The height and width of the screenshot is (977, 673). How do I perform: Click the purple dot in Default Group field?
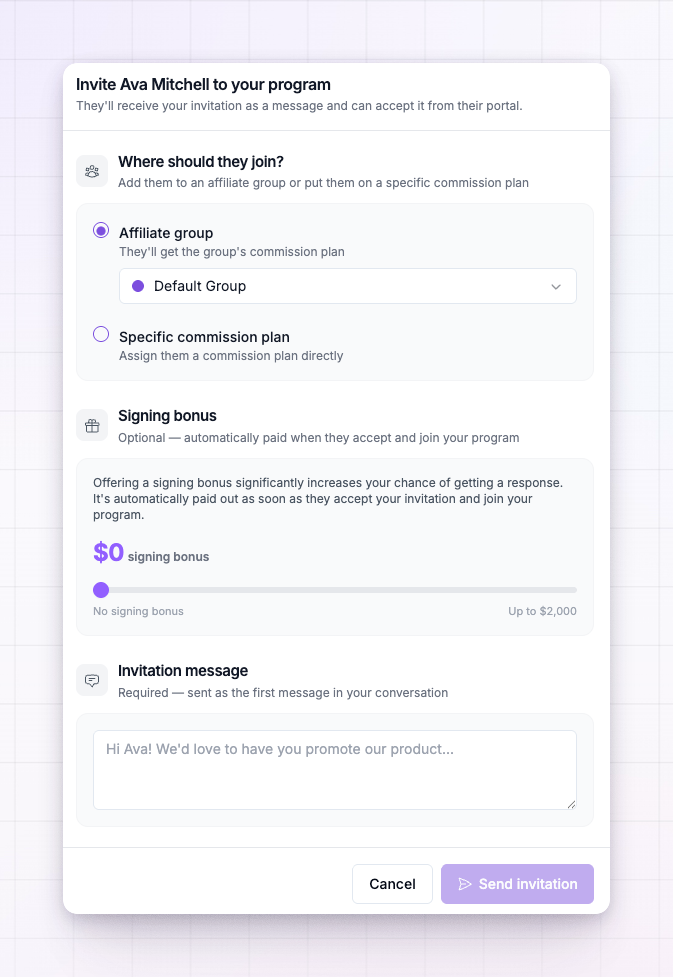coord(138,286)
